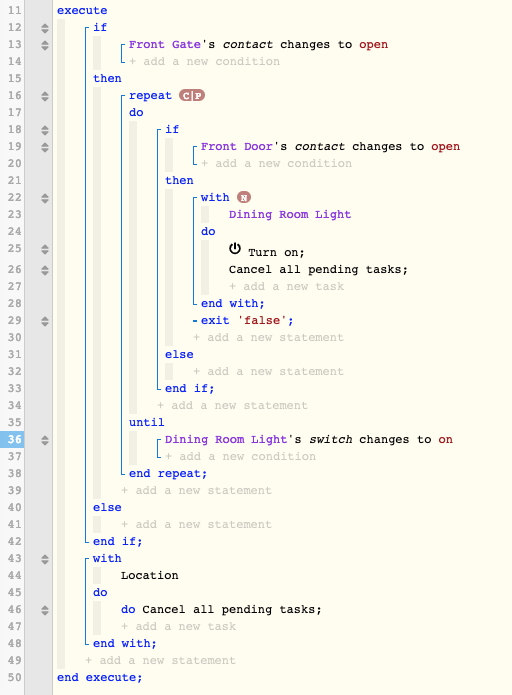Select line number 36 in gutter
Viewport: 512px width, 695px height.
[14, 439]
